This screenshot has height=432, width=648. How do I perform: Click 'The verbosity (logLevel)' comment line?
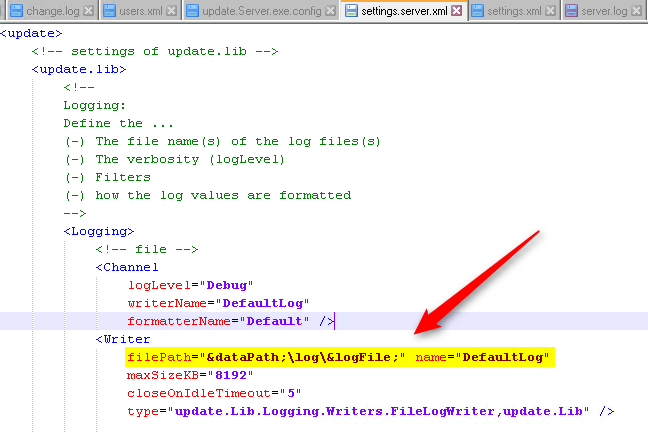(174, 159)
